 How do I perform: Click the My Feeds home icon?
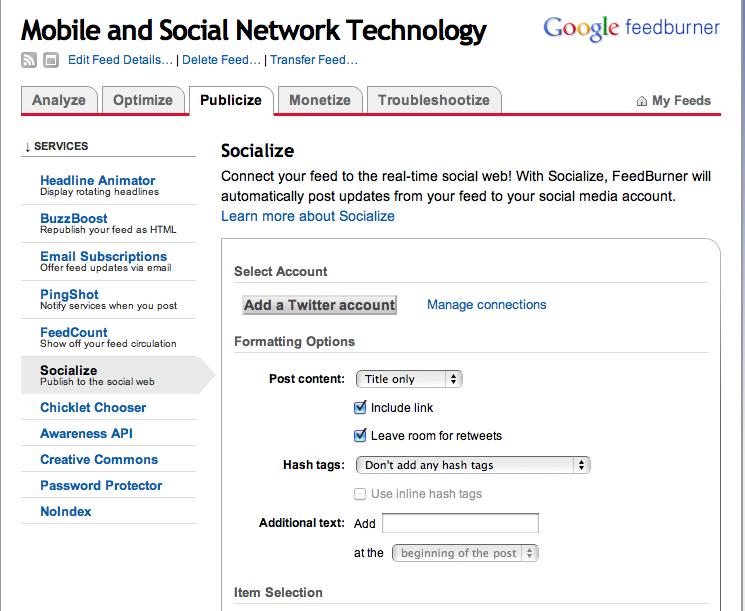(x=642, y=101)
